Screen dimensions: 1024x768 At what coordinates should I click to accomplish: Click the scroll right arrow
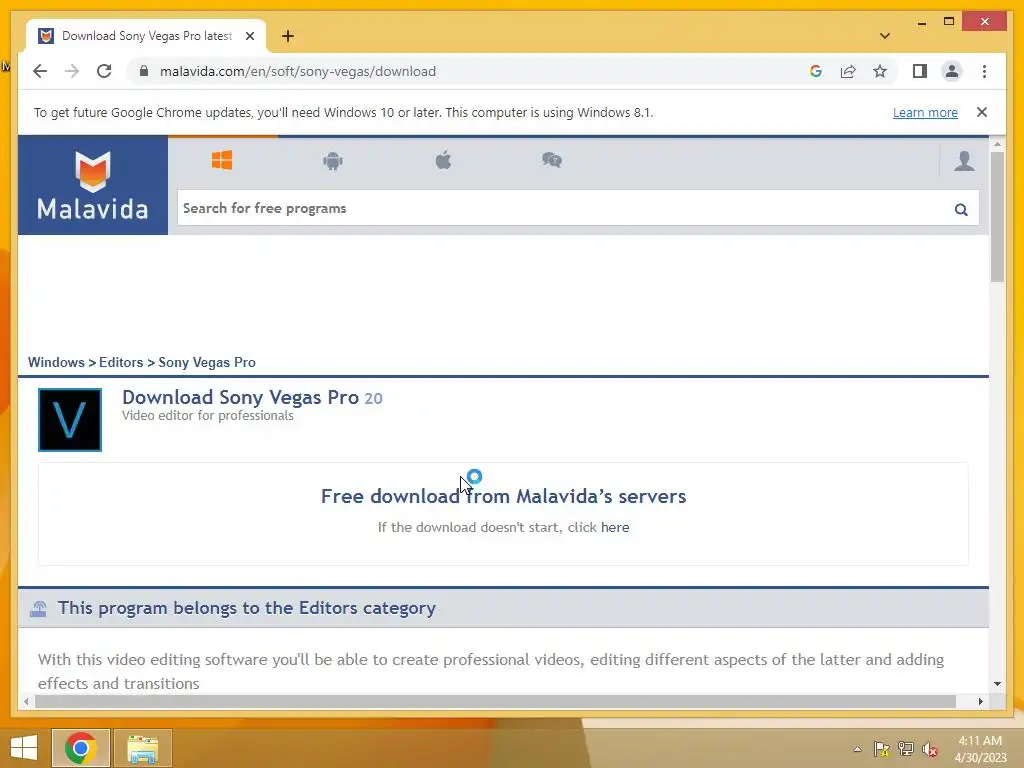[980, 701]
